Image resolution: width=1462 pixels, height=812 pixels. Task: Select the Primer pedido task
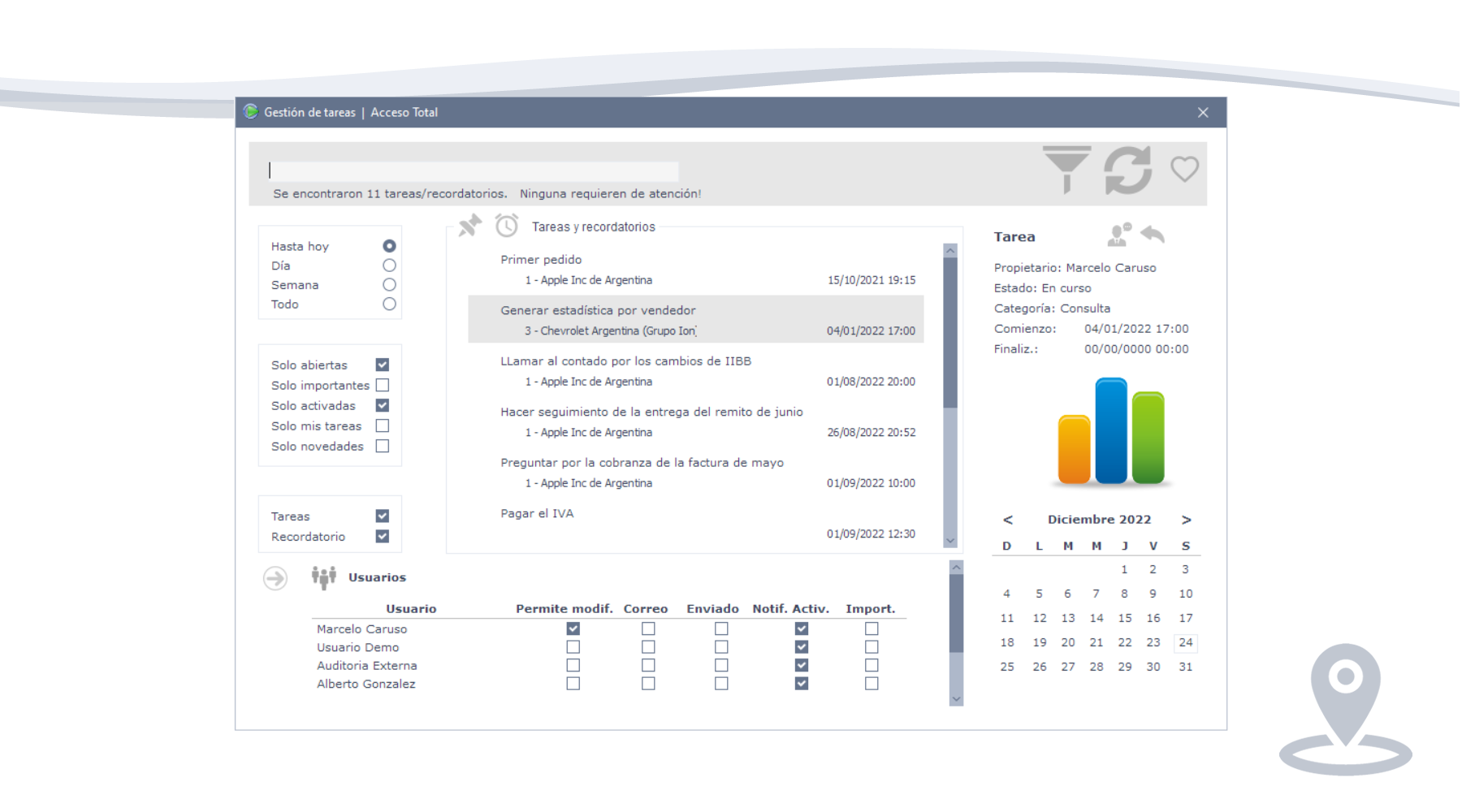(541, 260)
